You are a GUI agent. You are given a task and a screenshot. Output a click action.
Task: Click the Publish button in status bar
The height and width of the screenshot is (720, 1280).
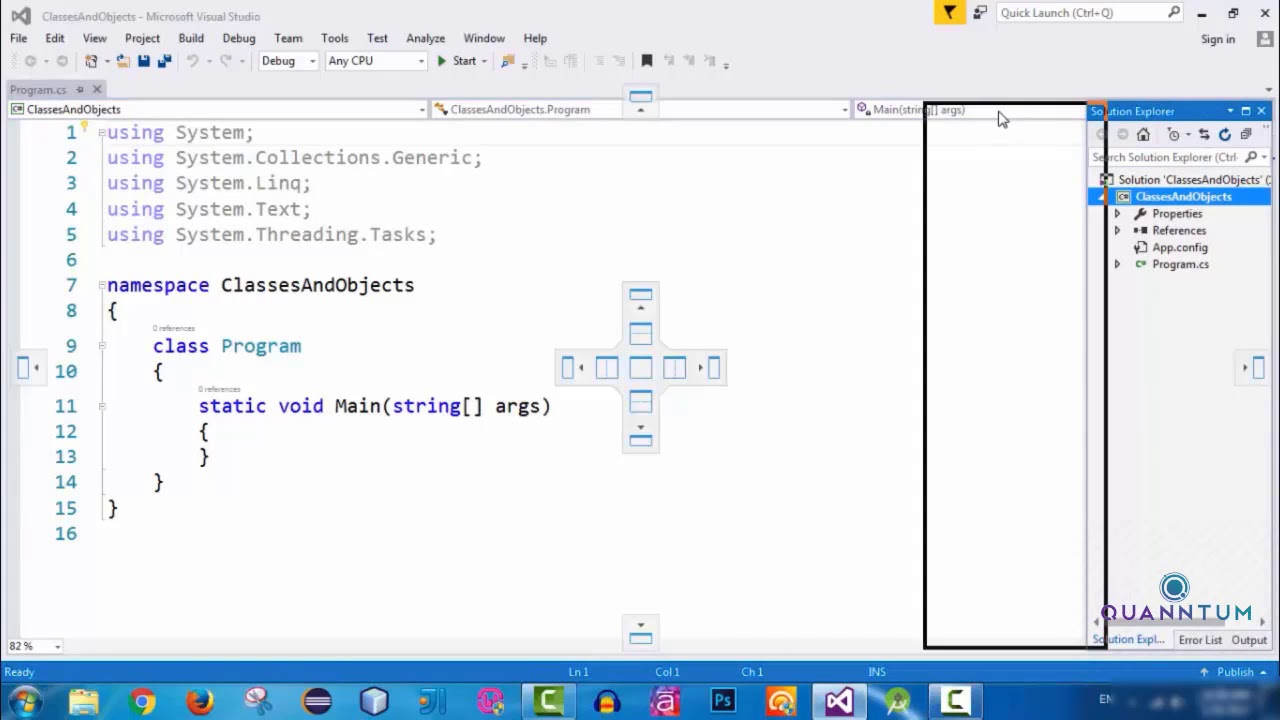1235,672
